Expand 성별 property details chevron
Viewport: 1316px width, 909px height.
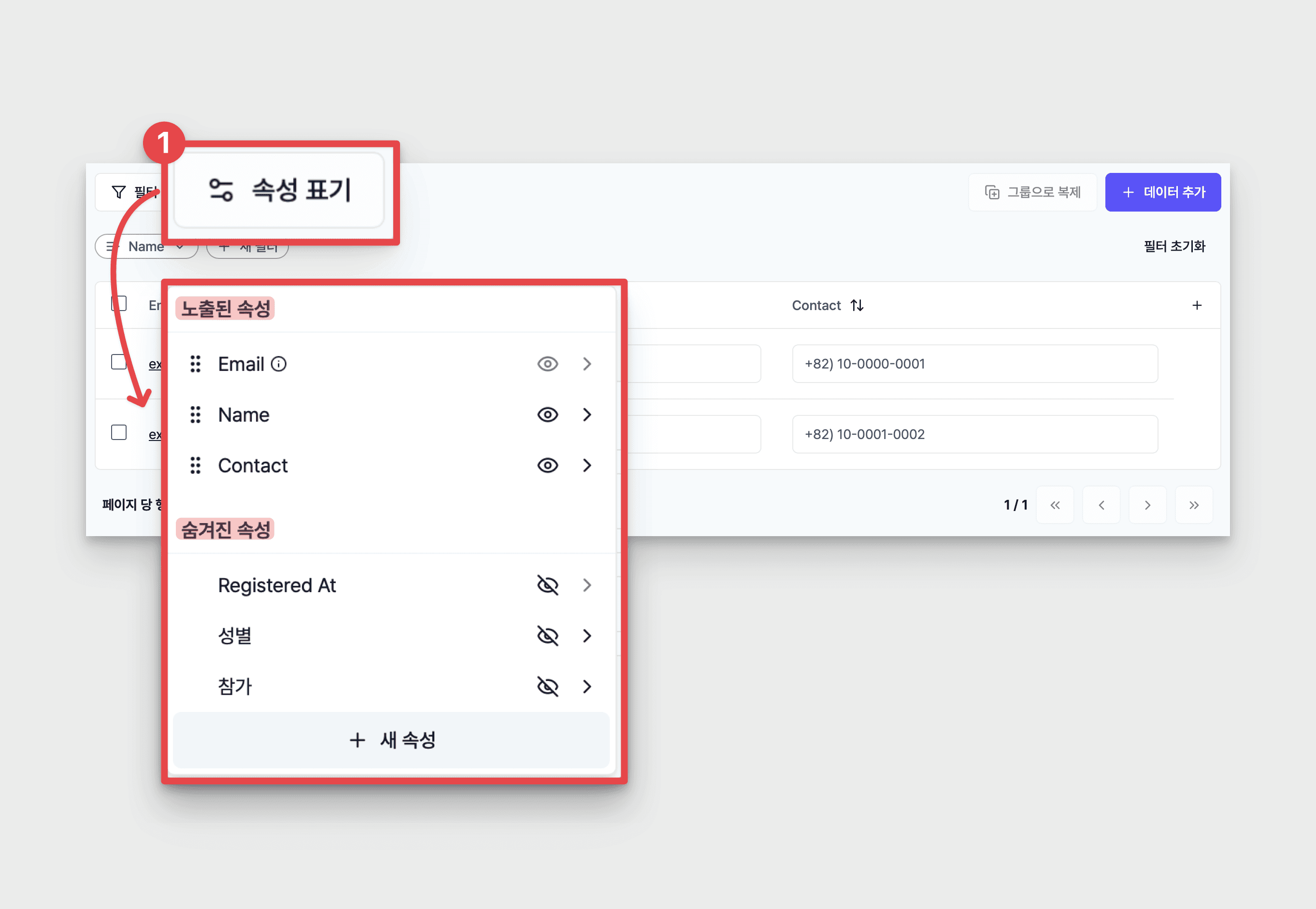(587, 636)
